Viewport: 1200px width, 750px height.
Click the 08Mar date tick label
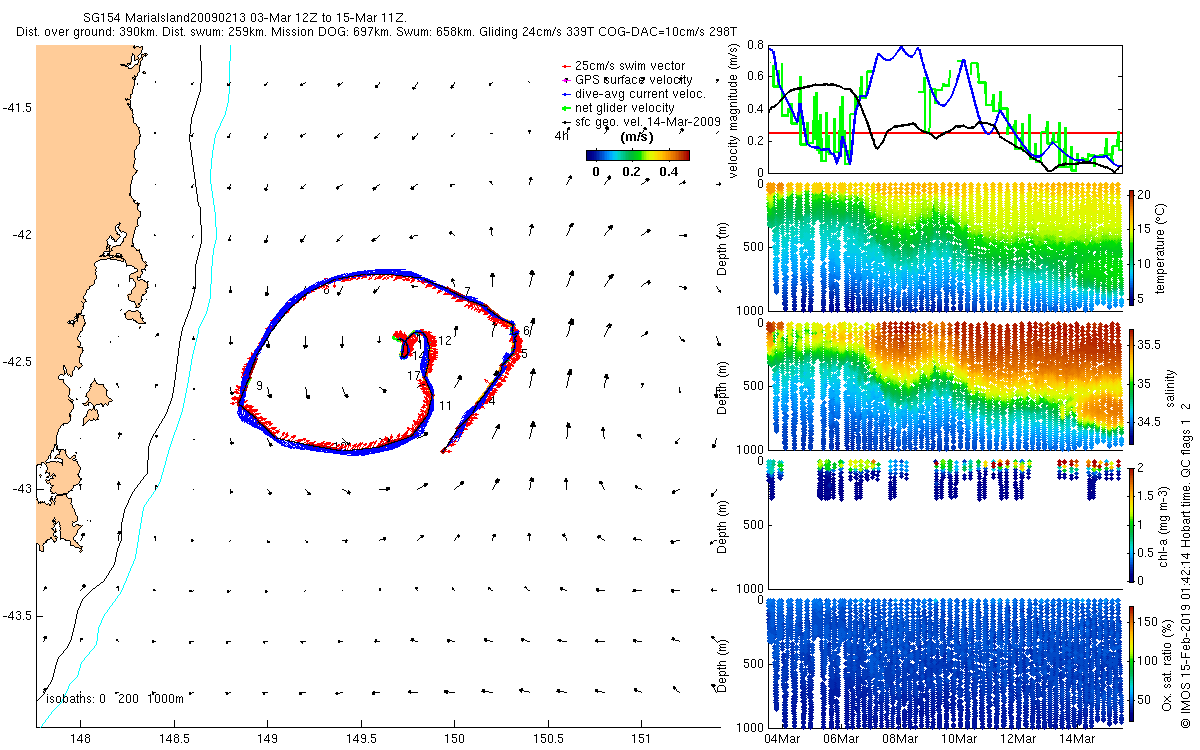tap(899, 739)
